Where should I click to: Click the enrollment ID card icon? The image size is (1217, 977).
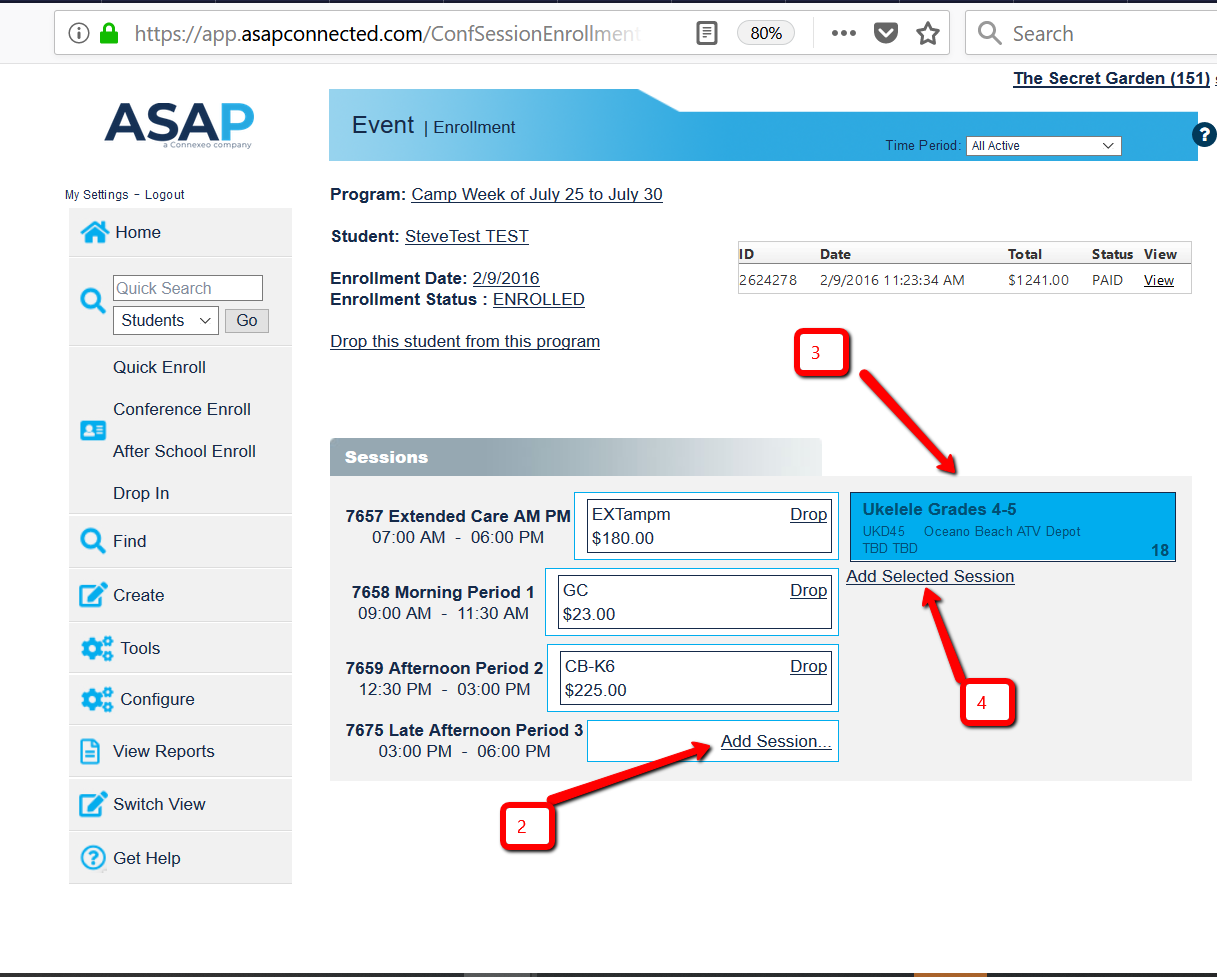[93, 430]
